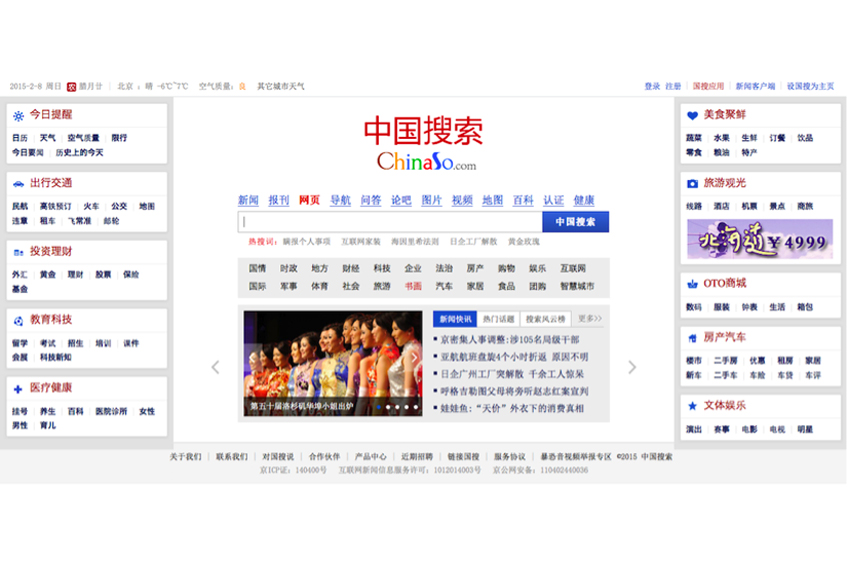Screen dimensions: 847x565
Task: Click hot search term 黄金玫瑰
Action: pyautogui.click(x=523, y=241)
